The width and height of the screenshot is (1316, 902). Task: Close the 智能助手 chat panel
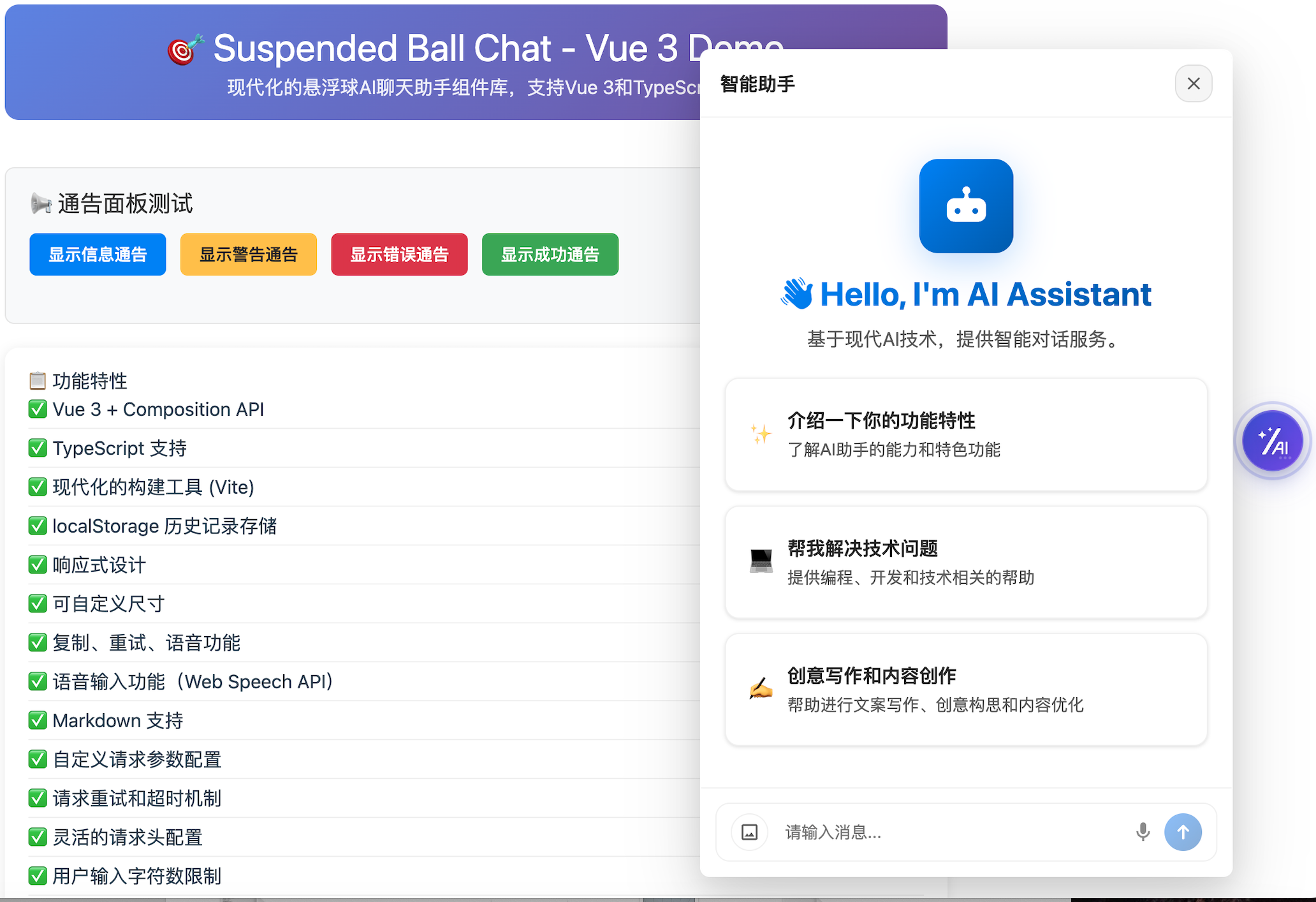pos(1193,84)
